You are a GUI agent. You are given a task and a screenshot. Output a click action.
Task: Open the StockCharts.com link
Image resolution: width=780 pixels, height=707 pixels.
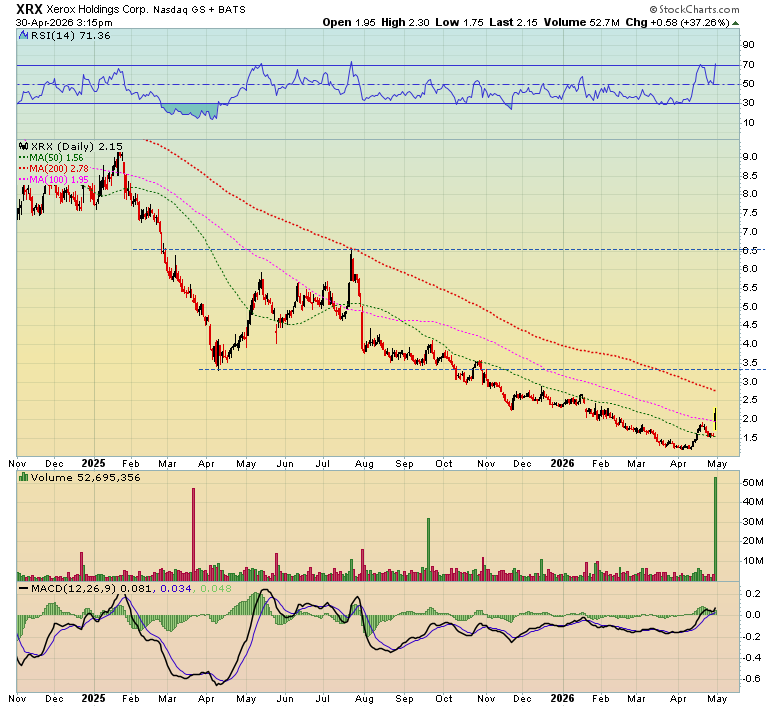click(699, 9)
